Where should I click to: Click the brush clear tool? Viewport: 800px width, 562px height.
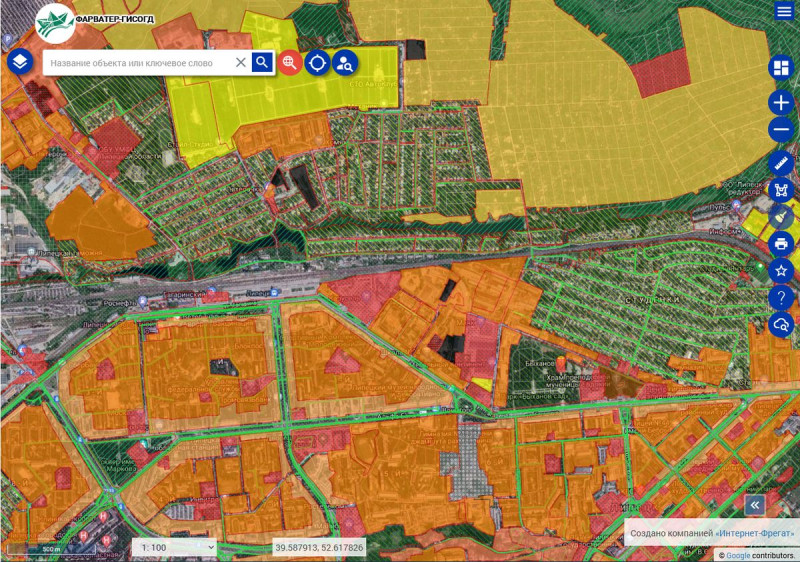coord(781,216)
